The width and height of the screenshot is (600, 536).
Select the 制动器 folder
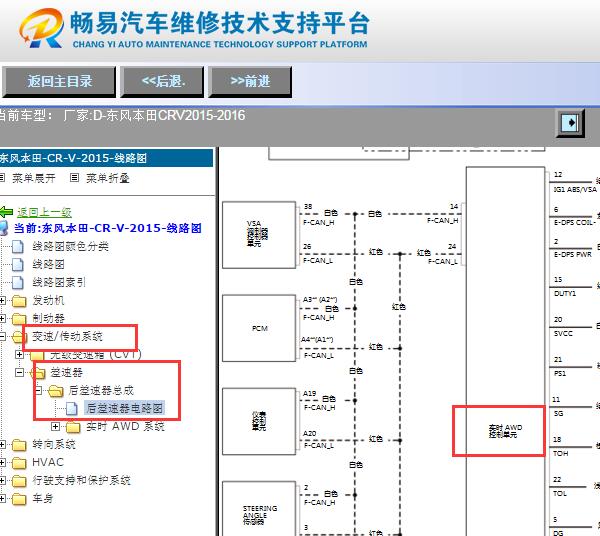(48, 318)
